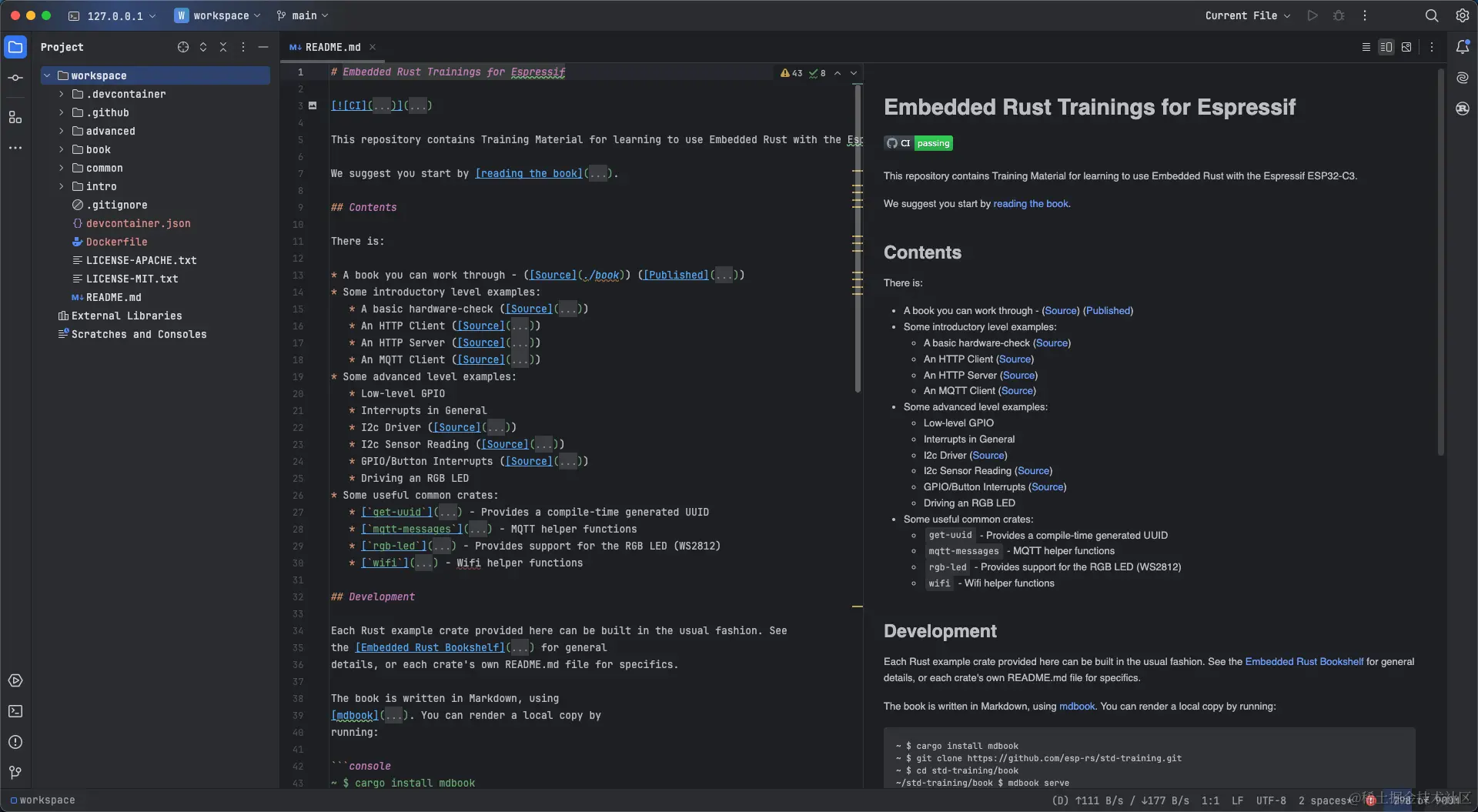Open the Terminal tool window

coord(15,711)
